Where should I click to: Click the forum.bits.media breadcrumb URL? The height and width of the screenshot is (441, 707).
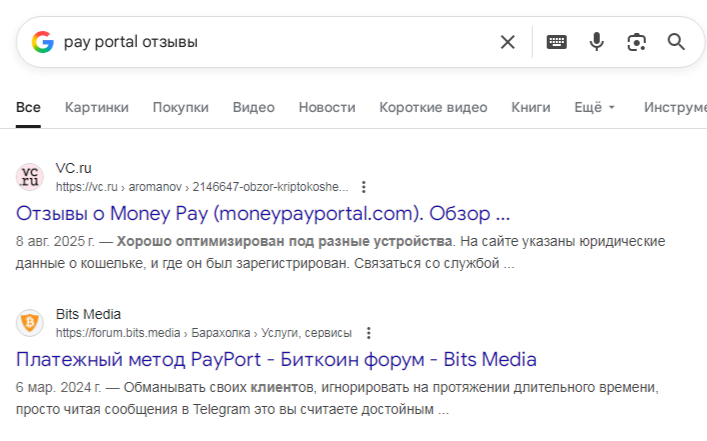point(204,333)
